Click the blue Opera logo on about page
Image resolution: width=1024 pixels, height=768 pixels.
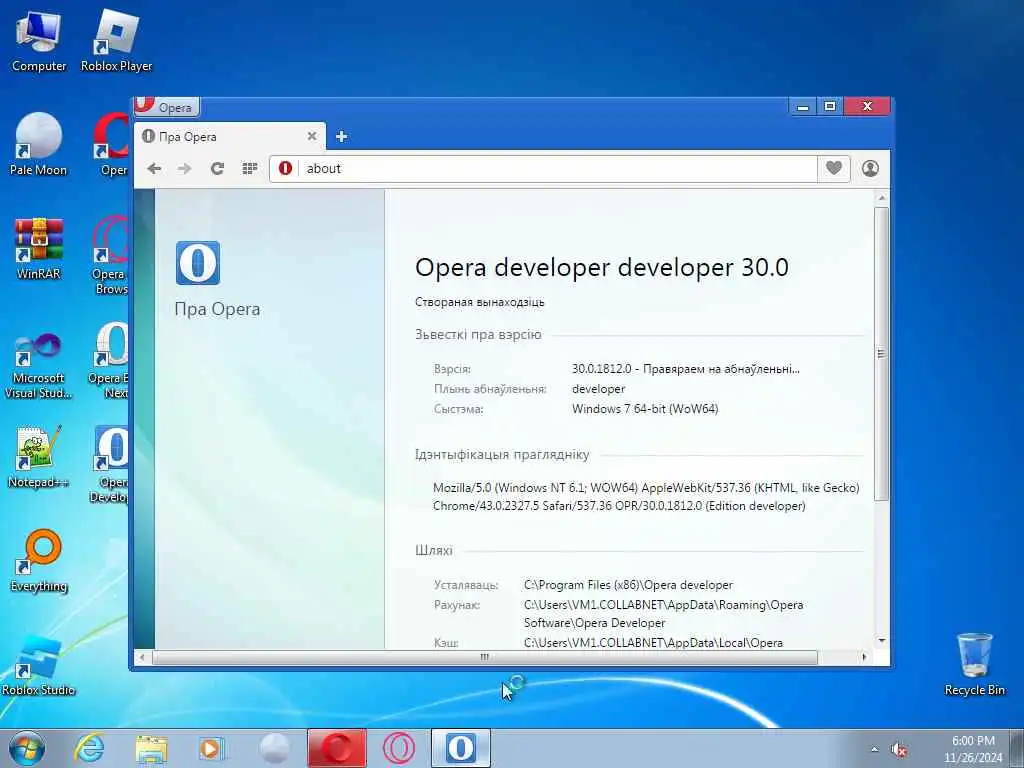pos(198,263)
